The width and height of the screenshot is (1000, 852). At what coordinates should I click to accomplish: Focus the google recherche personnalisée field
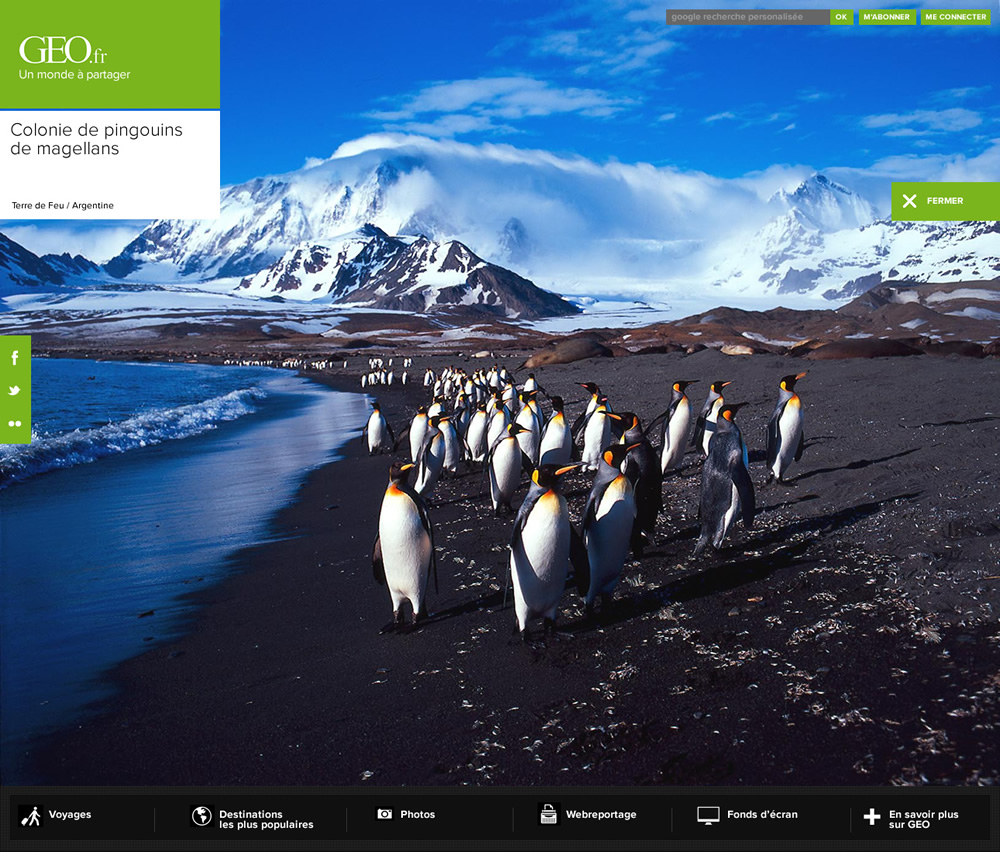coord(747,17)
